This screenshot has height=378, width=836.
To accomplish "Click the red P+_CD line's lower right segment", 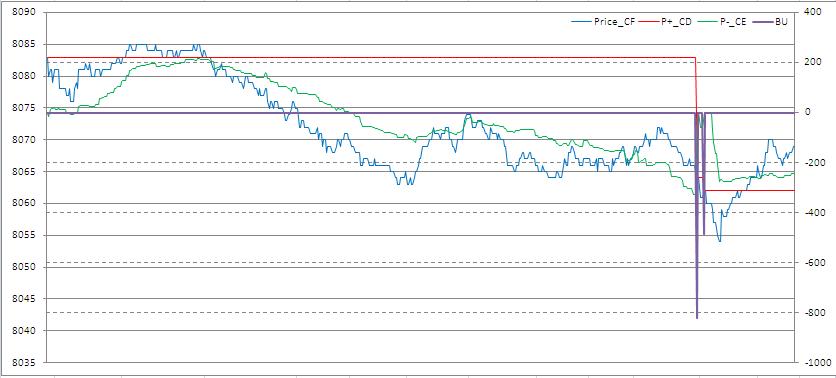I will [749, 190].
